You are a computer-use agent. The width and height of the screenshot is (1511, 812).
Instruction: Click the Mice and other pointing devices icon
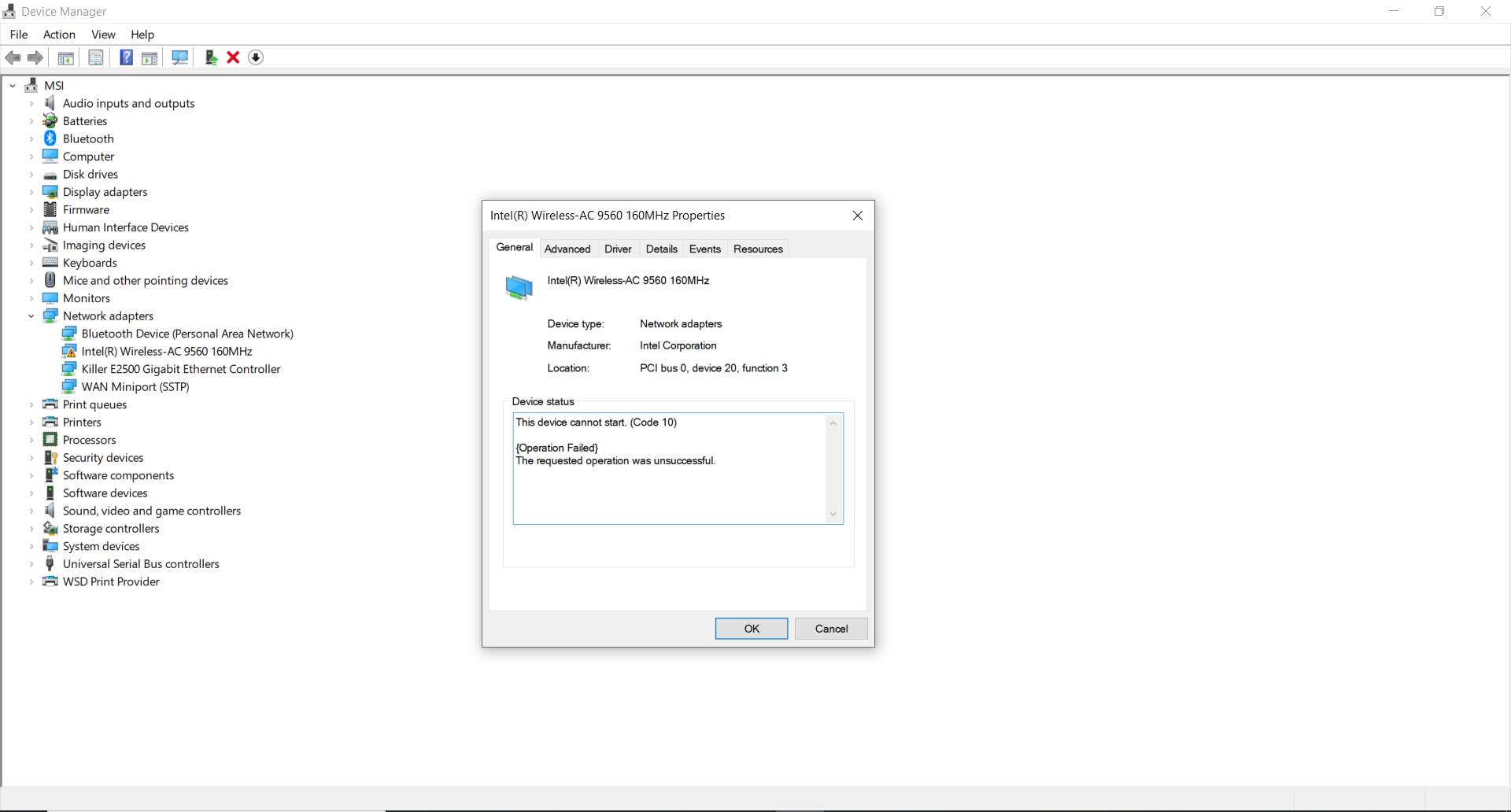coord(50,280)
